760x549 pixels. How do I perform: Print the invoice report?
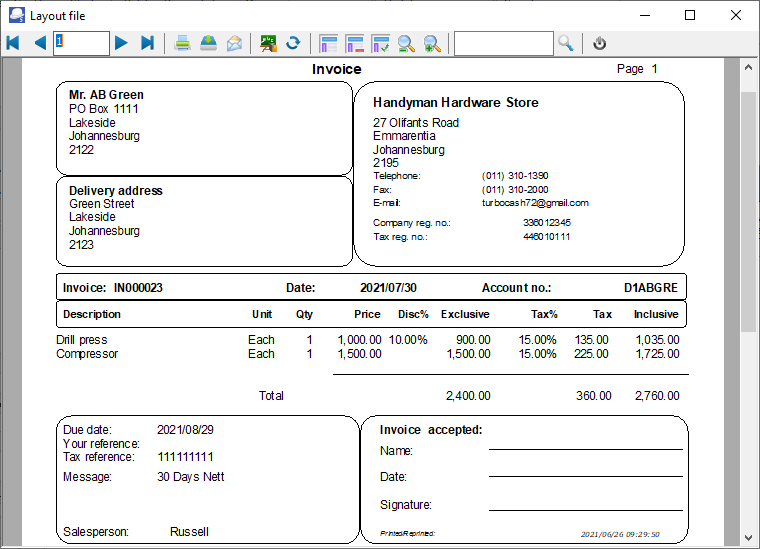tap(183, 43)
